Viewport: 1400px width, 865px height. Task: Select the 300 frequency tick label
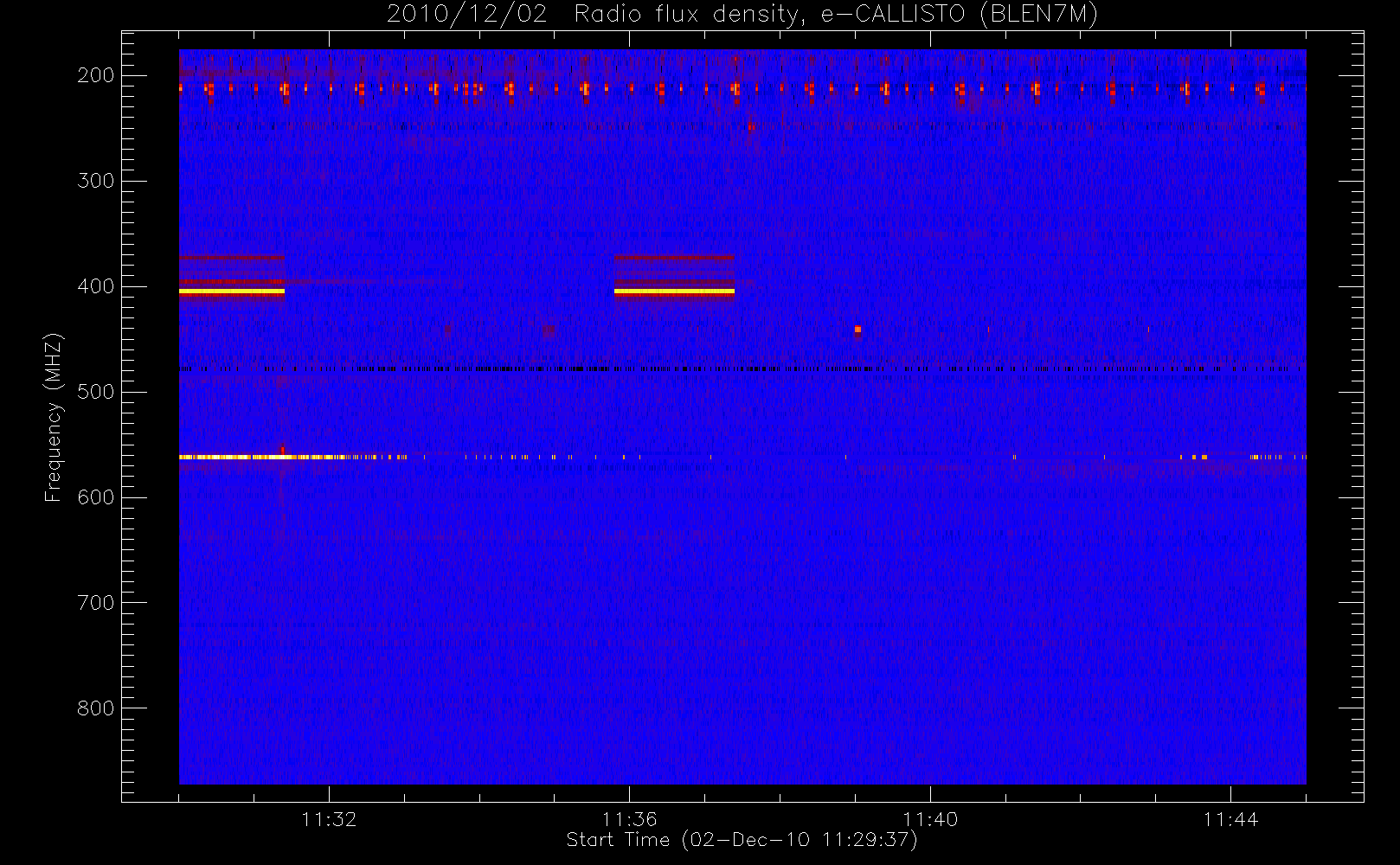[x=96, y=181]
